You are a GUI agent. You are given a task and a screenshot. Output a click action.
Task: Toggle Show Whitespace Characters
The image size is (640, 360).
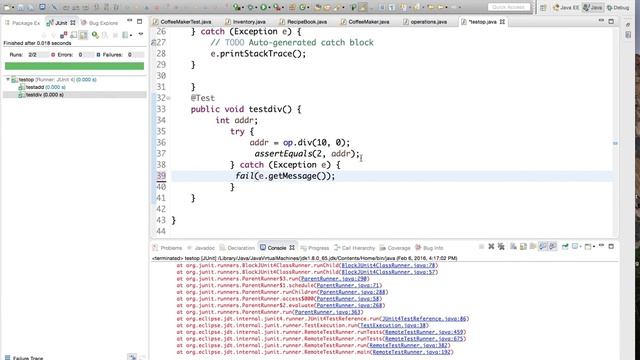coord(391,7)
